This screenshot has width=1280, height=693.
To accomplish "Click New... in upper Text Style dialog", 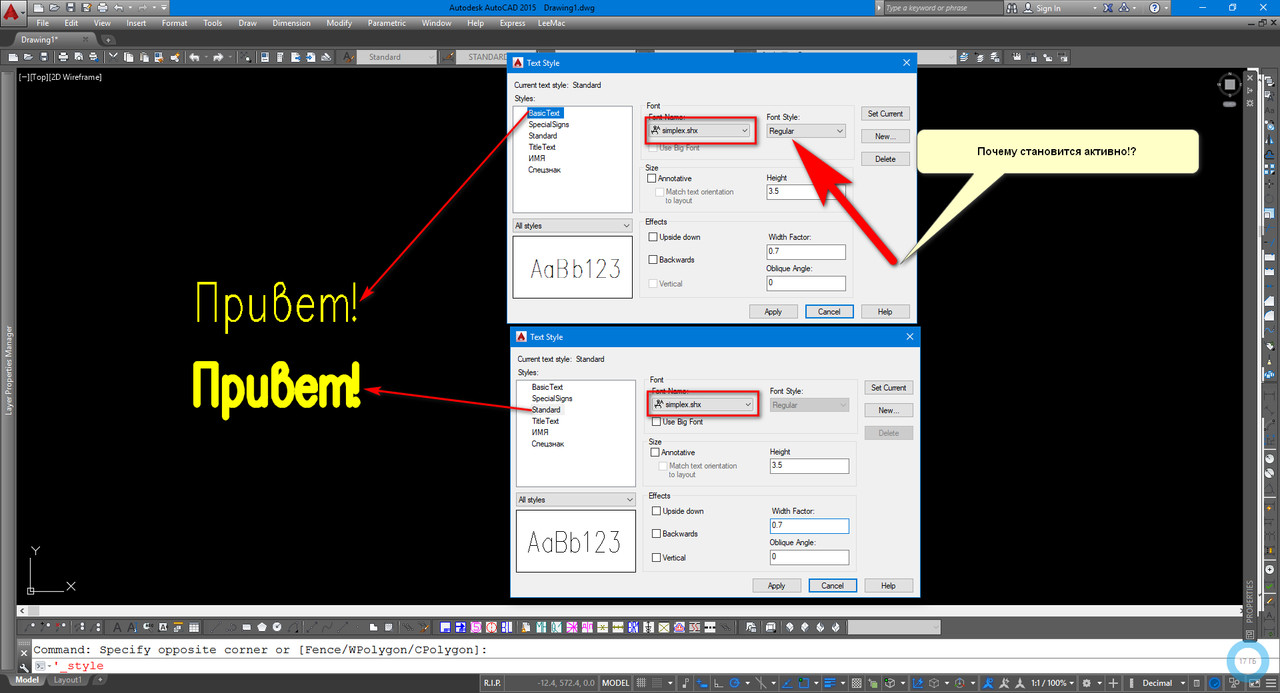I will click(x=885, y=136).
